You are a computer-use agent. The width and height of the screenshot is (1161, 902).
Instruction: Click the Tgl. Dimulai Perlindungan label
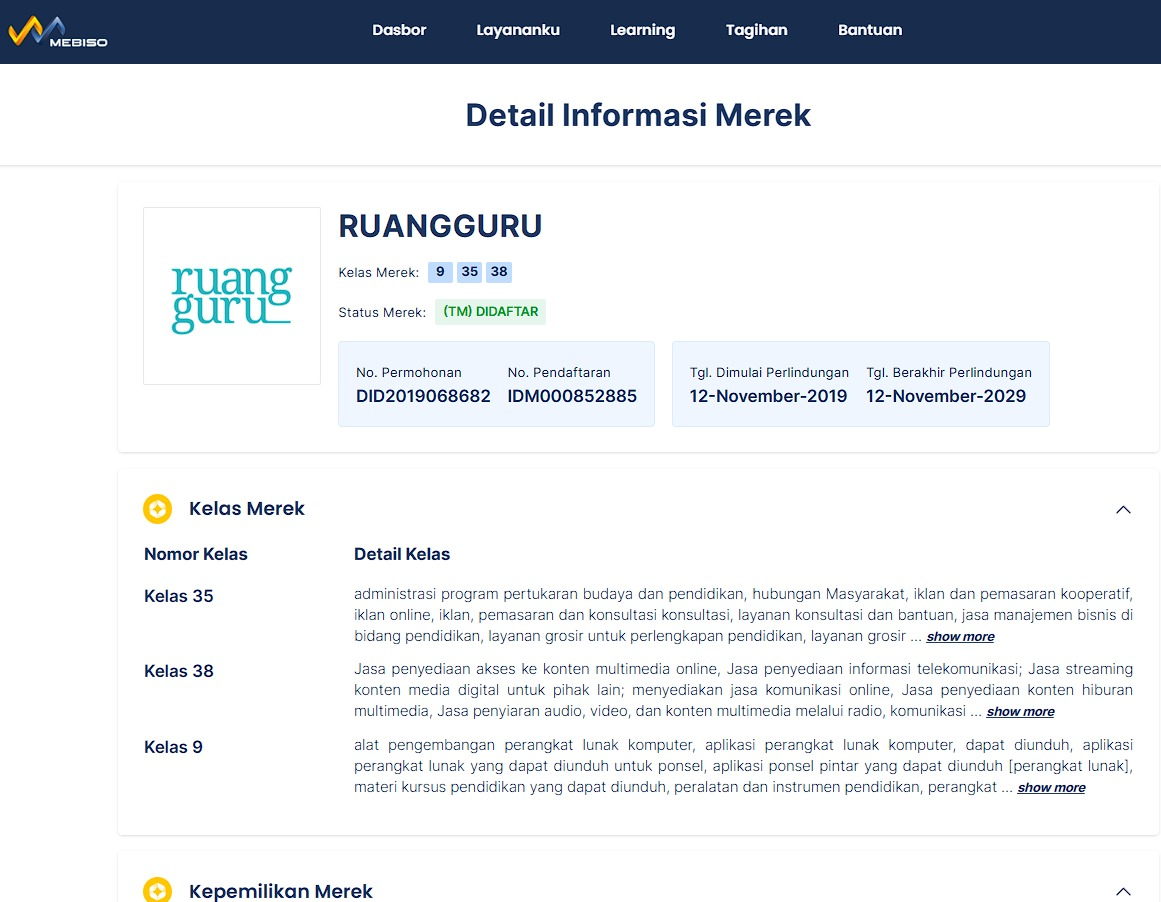coord(769,373)
